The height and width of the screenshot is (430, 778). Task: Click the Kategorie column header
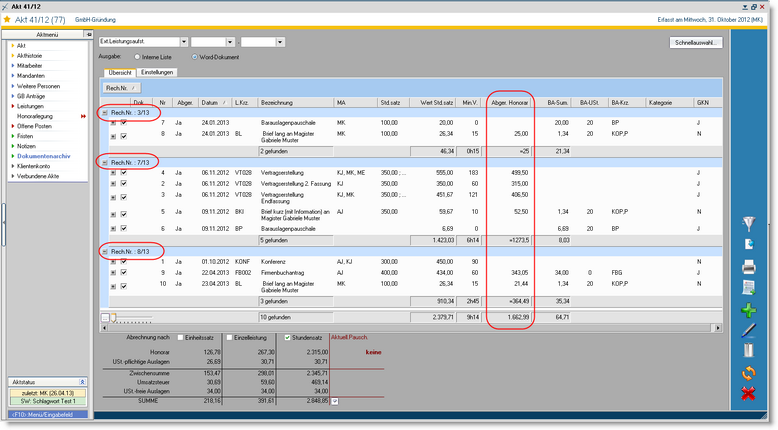(x=669, y=103)
